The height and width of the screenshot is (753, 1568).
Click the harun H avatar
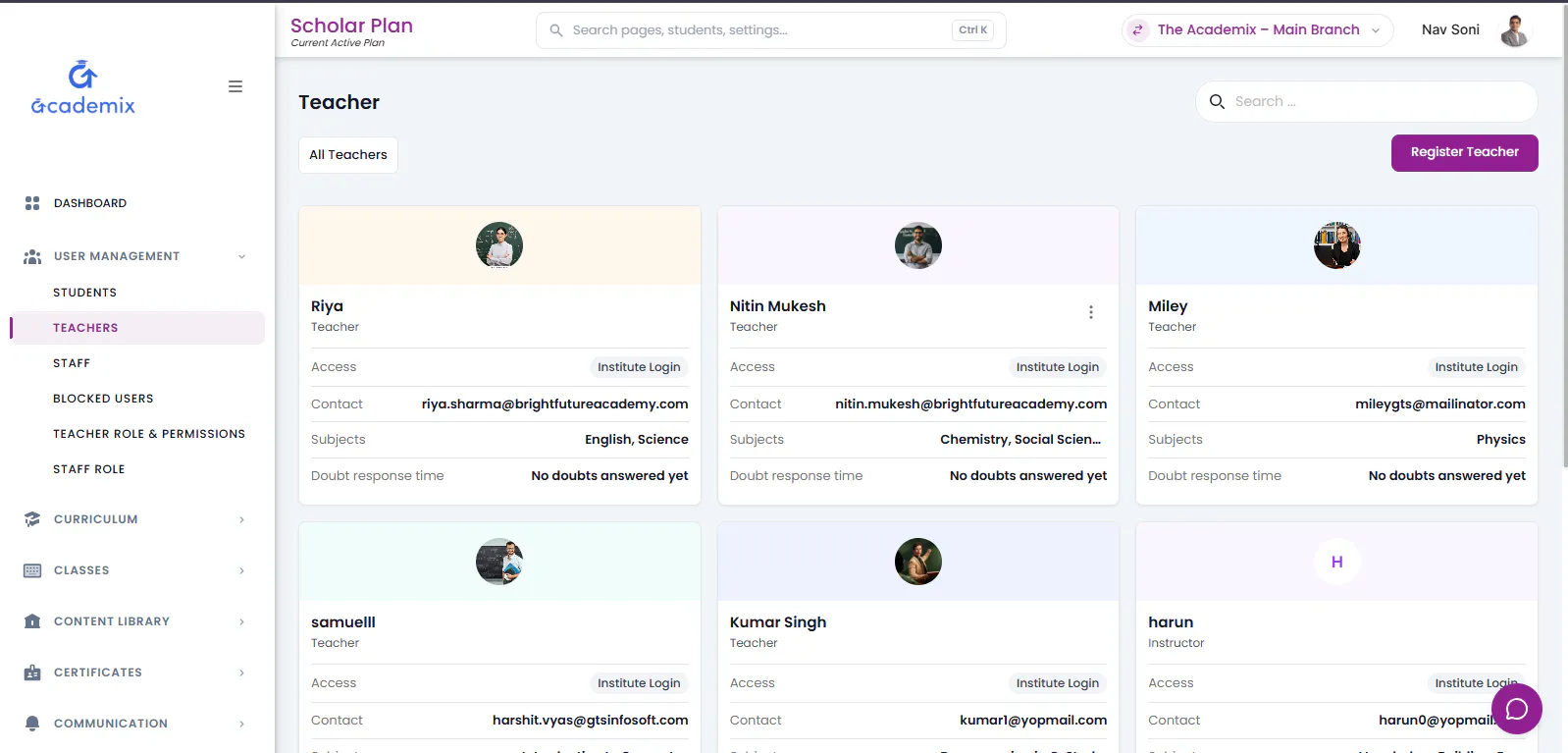coord(1336,562)
